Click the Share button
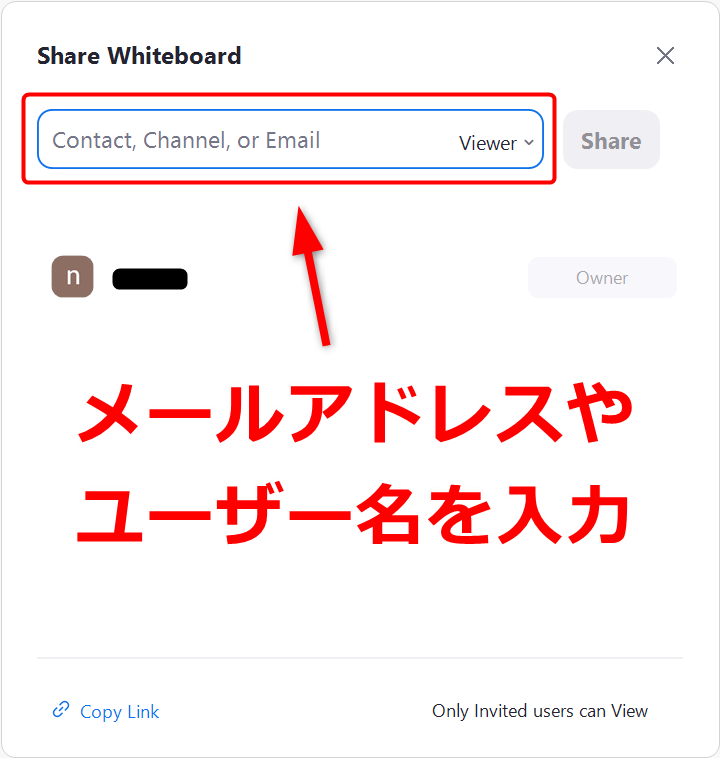720x758 pixels. 611,140
